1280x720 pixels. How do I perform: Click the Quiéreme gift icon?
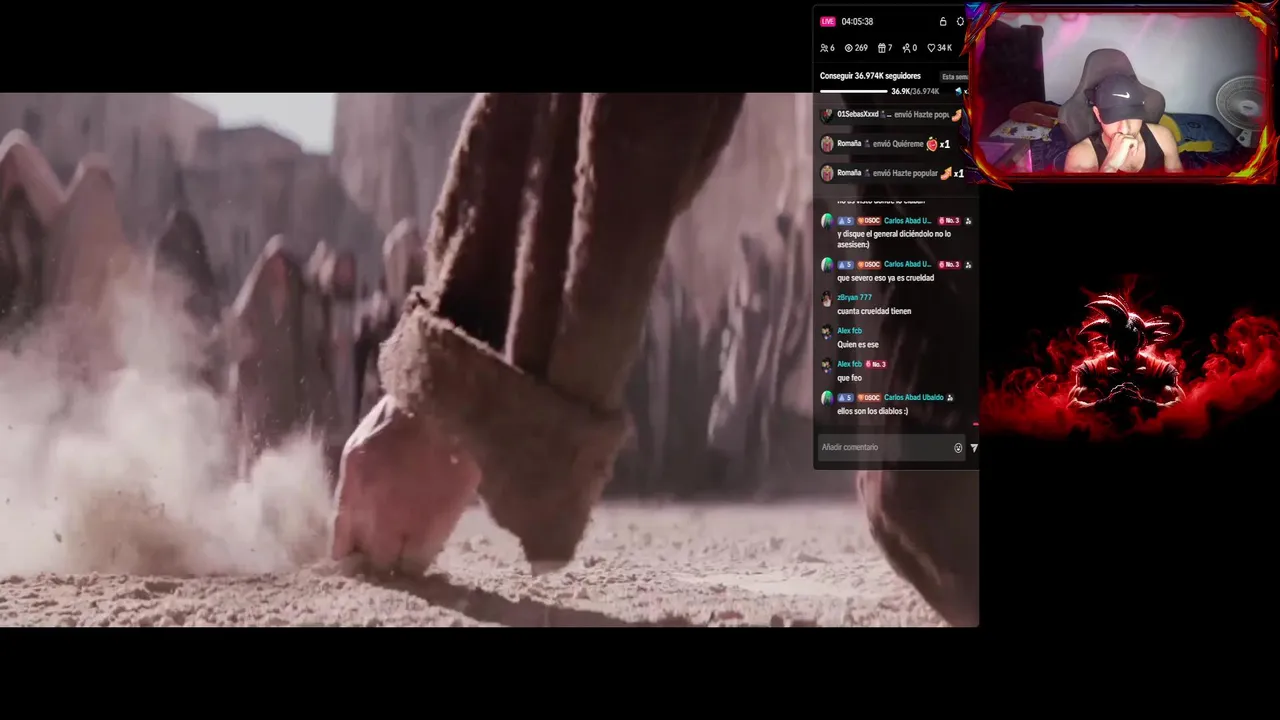(x=932, y=144)
